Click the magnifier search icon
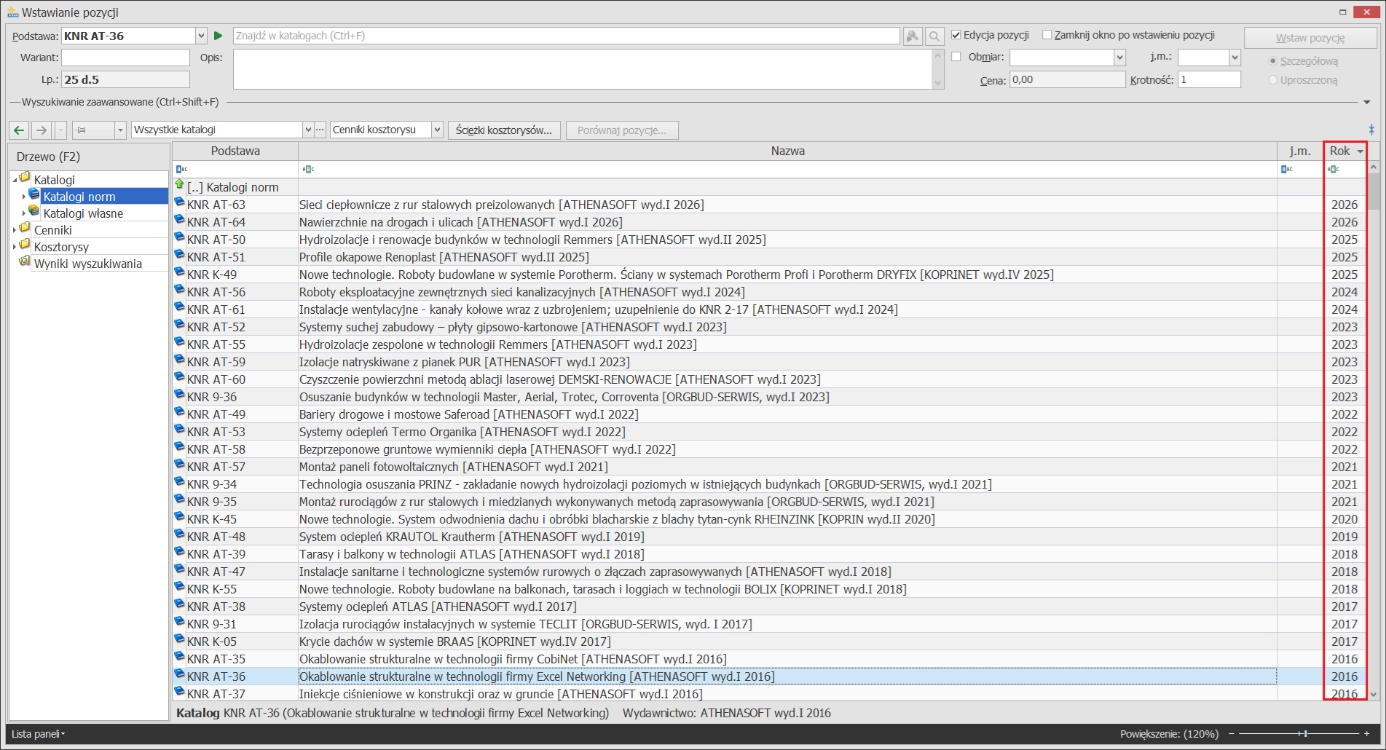The image size is (1386, 750). click(934, 36)
